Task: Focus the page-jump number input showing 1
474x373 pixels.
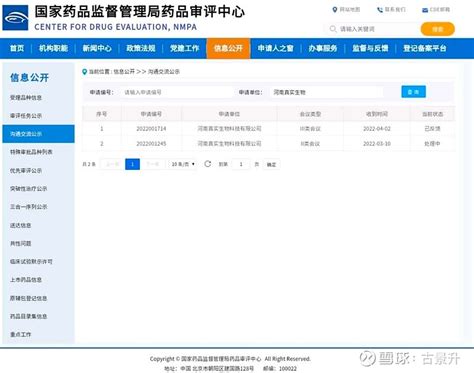Action: coord(241,164)
